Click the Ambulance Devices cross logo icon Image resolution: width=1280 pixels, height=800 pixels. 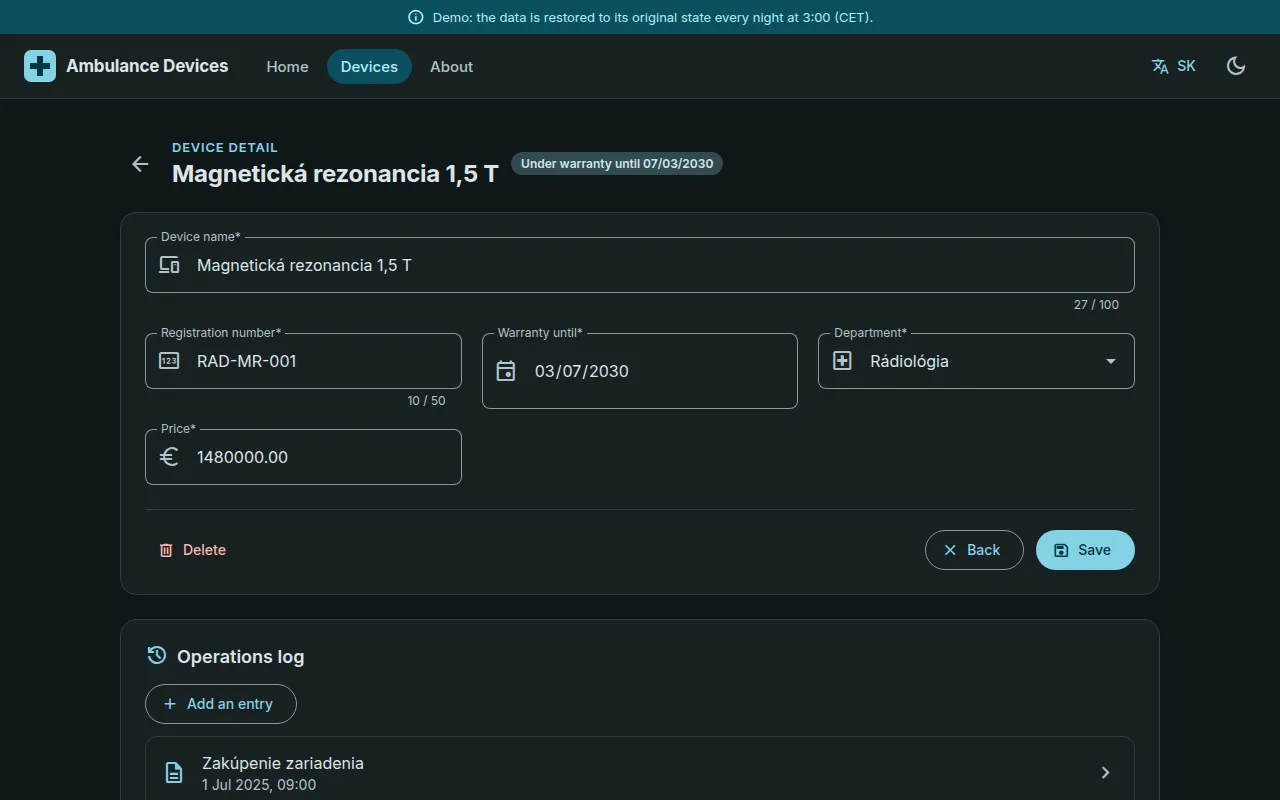point(40,66)
